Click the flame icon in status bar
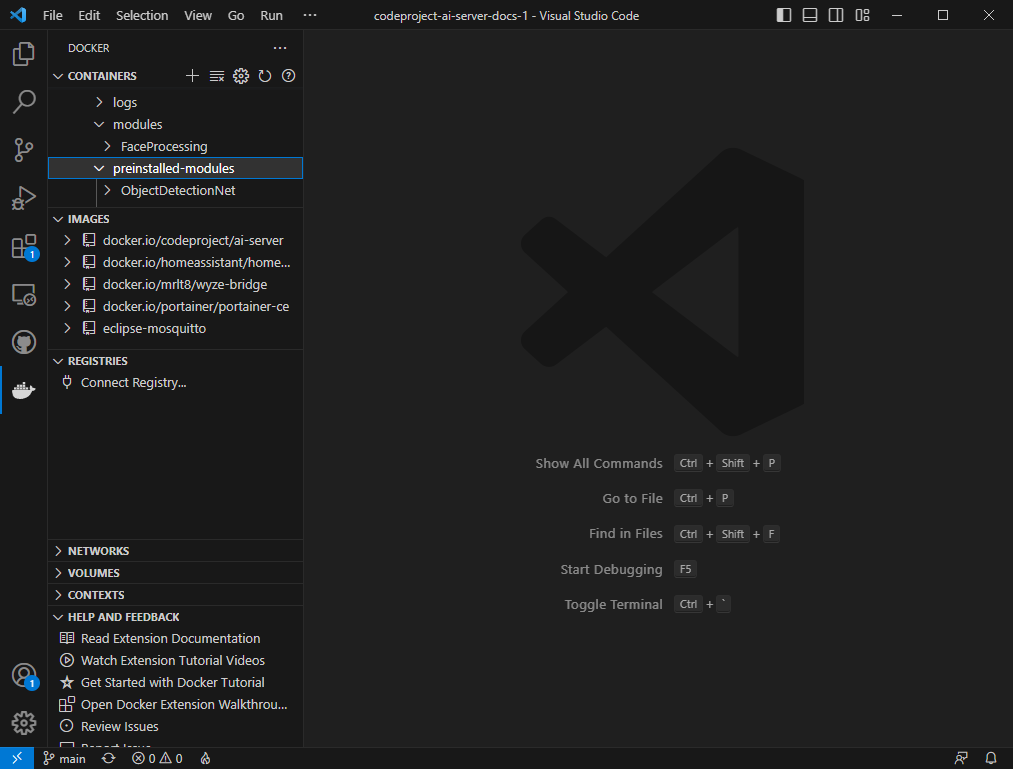Image resolution: width=1013 pixels, height=769 pixels. coord(205,759)
